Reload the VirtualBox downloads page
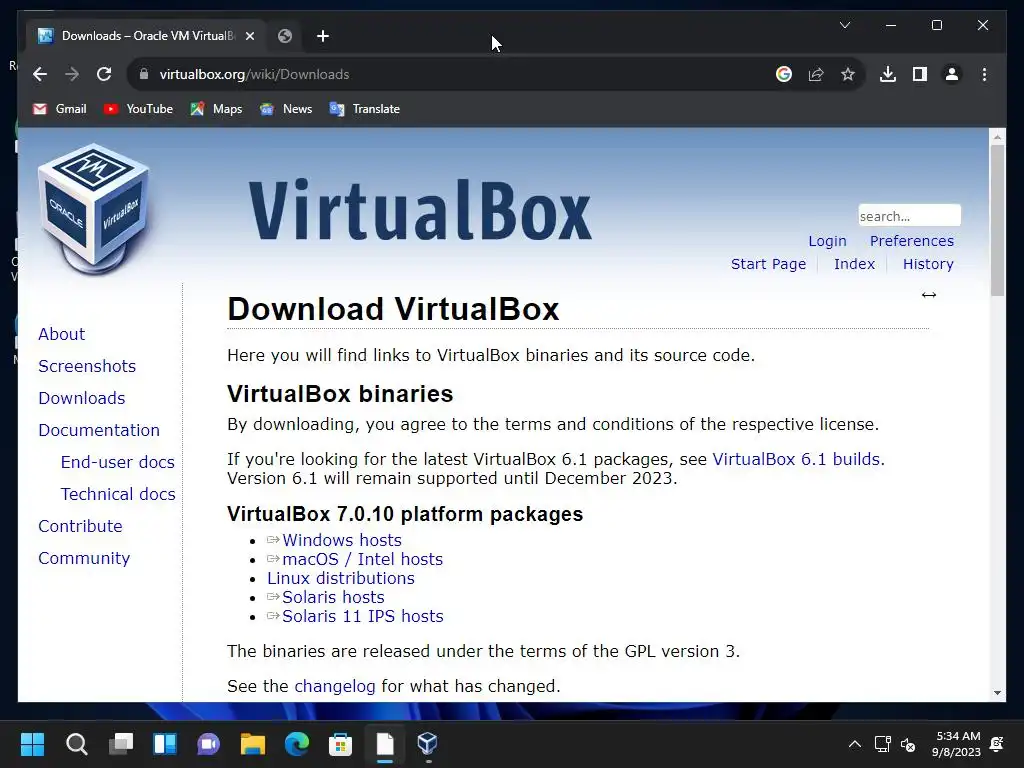1024x768 pixels. (104, 74)
